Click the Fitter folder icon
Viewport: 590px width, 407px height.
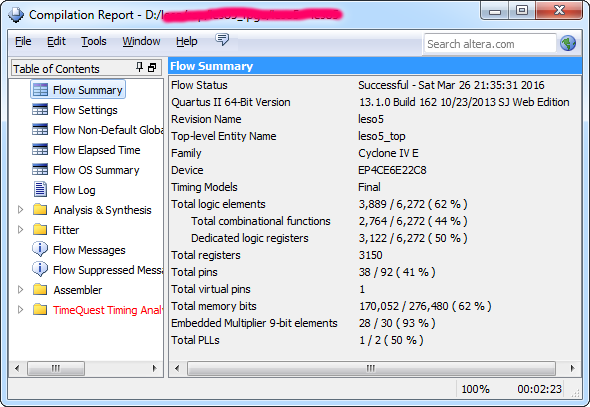[40, 229]
